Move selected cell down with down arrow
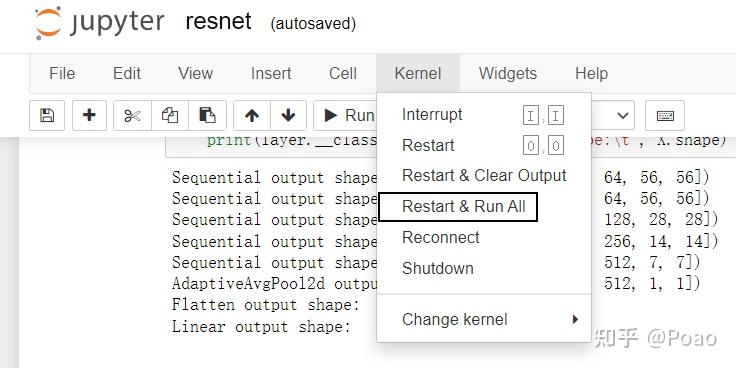The image size is (736, 368). point(288,115)
